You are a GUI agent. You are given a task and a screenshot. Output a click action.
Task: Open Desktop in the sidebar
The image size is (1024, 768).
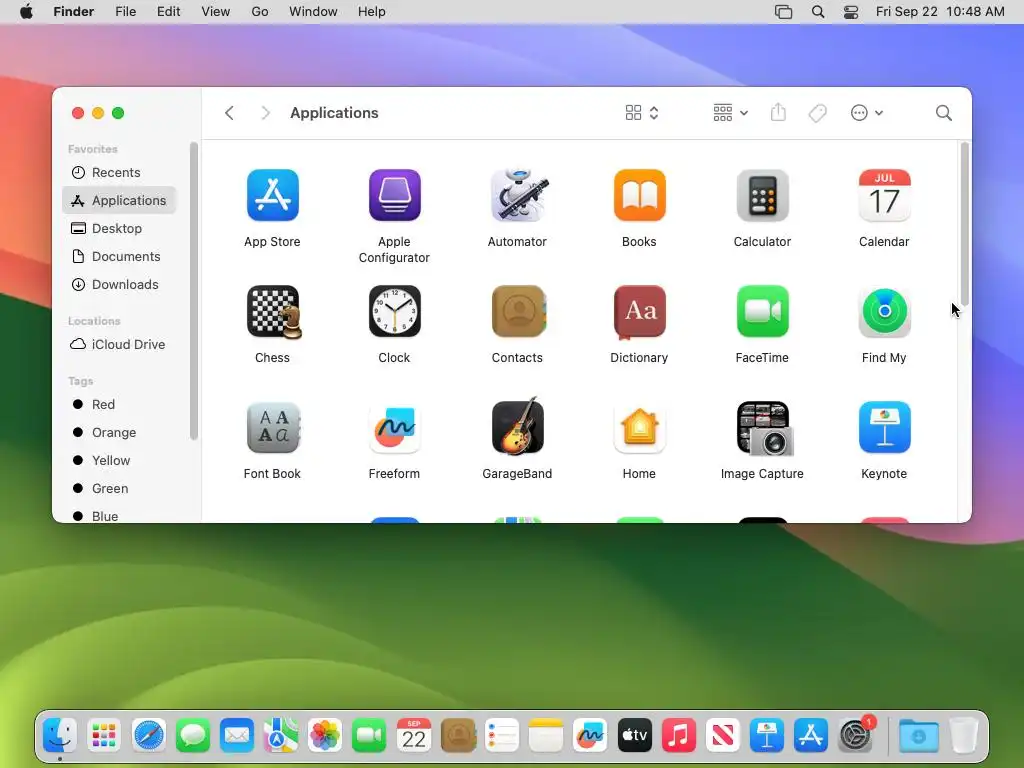click(x=120, y=229)
